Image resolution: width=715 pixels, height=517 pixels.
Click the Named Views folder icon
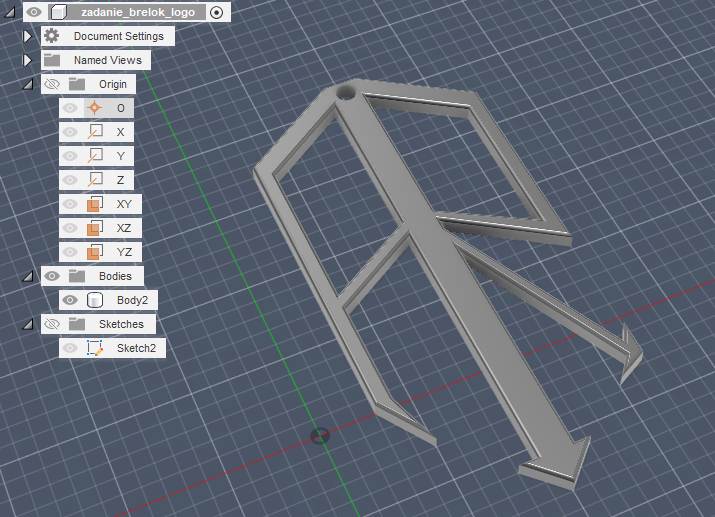click(x=52, y=60)
